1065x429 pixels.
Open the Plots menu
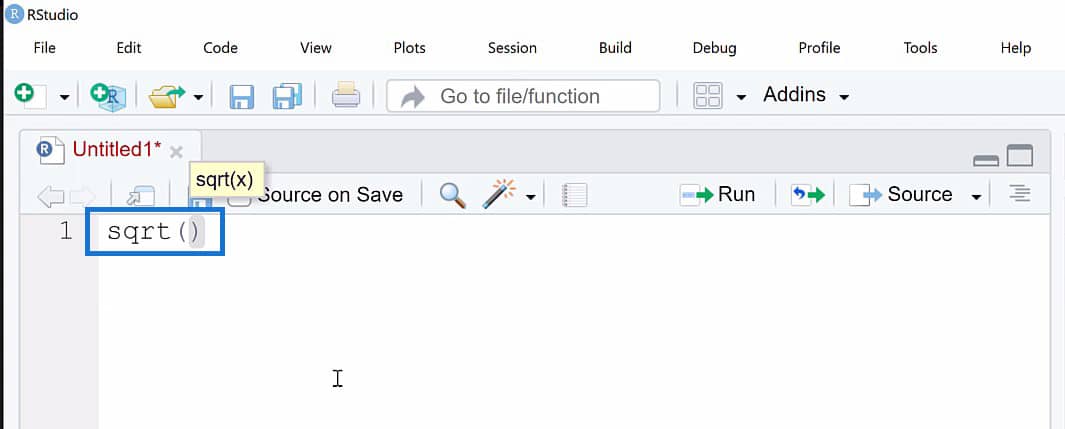tap(410, 48)
